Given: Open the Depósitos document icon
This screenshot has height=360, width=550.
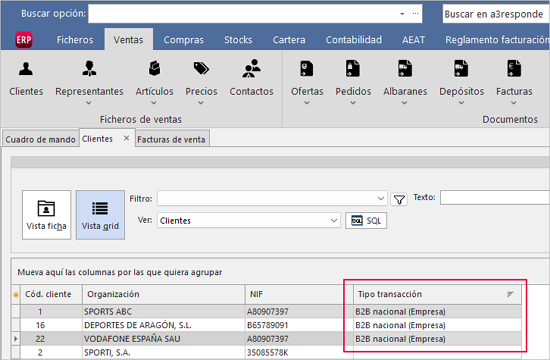Looking at the screenshot, I should coord(461,68).
